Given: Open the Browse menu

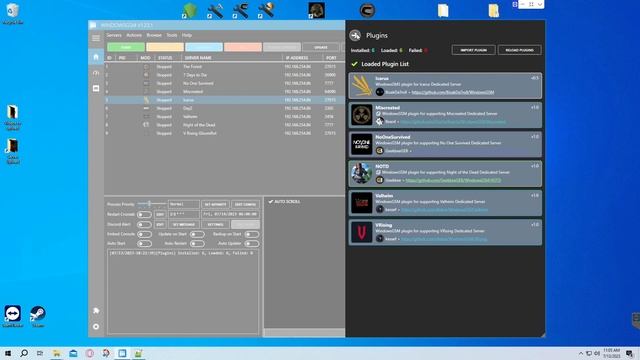Looking at the screenshot, I should pyautogui.click(x=154, y=36).
